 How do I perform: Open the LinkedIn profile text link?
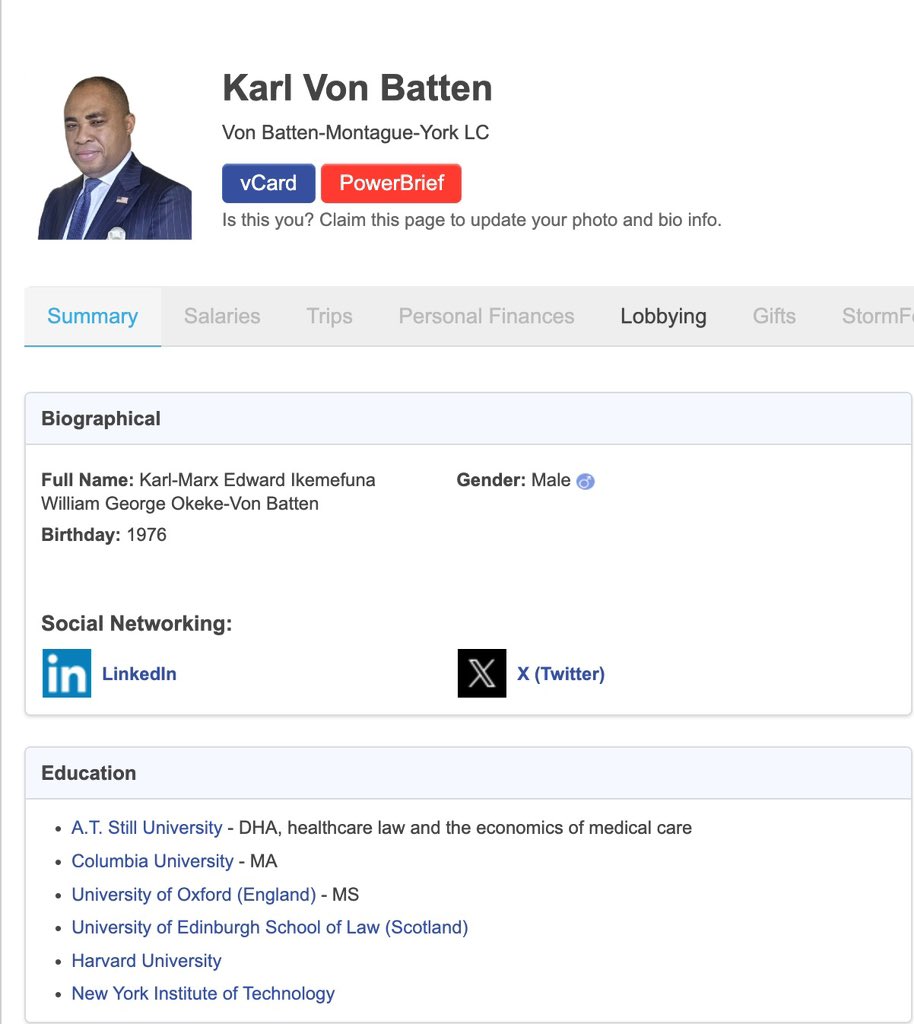click(x=139, y=674)
